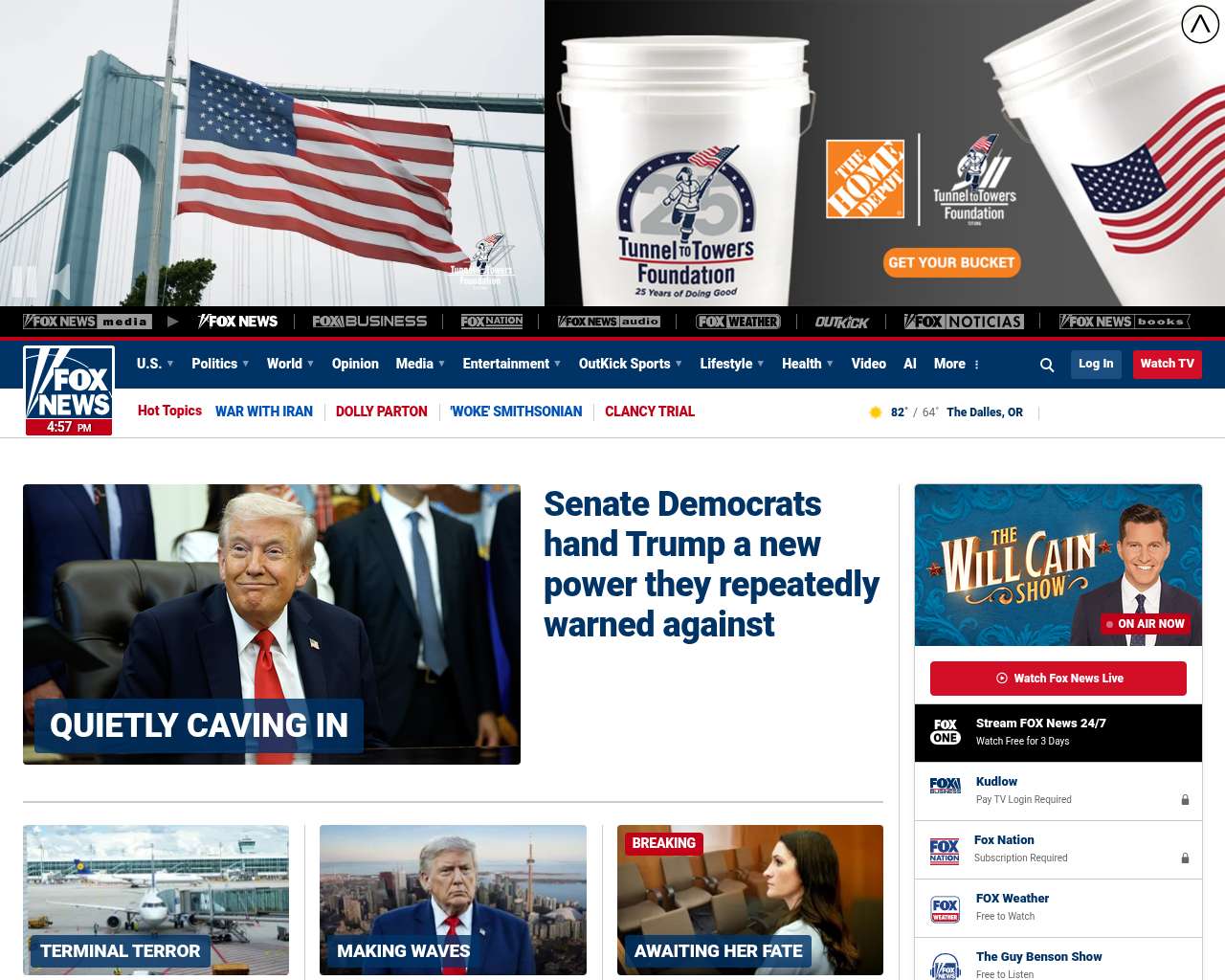Image resolution: width=1225 pixels, height=980 pixels.
Task: Click the Fox Weather icon in sidebar list
Action: [x=946, y=909]
